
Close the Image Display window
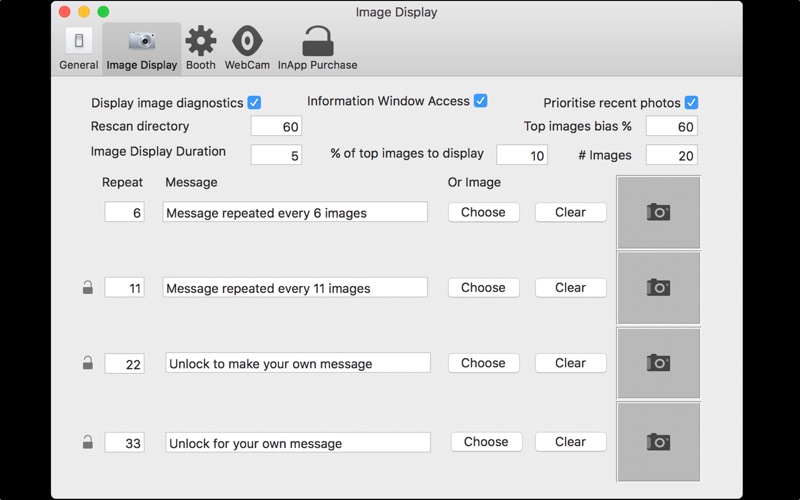click(65, 12)
